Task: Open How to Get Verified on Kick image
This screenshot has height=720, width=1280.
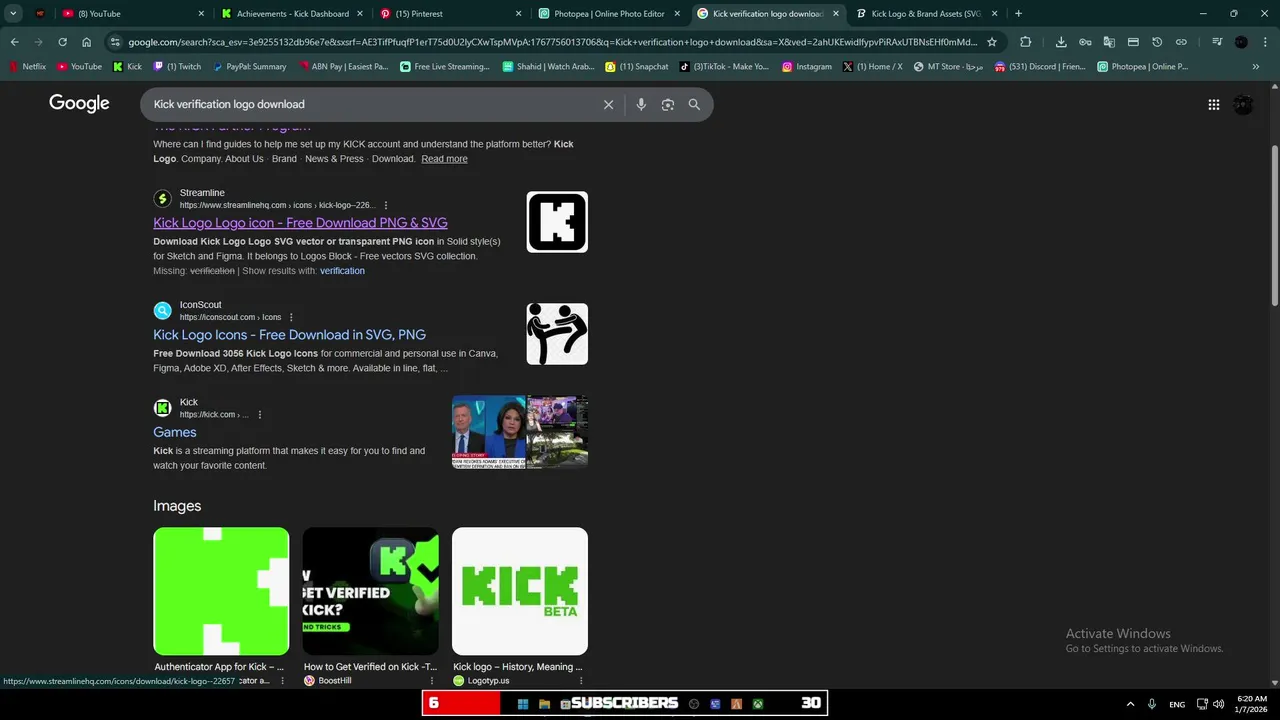Action: [x=370, y=591]
